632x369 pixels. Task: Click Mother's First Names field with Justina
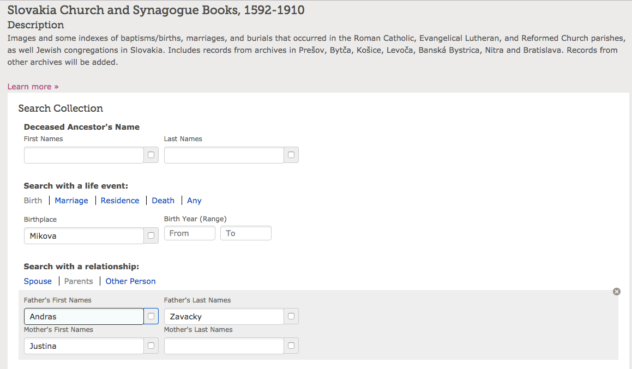tap(83, 346)
